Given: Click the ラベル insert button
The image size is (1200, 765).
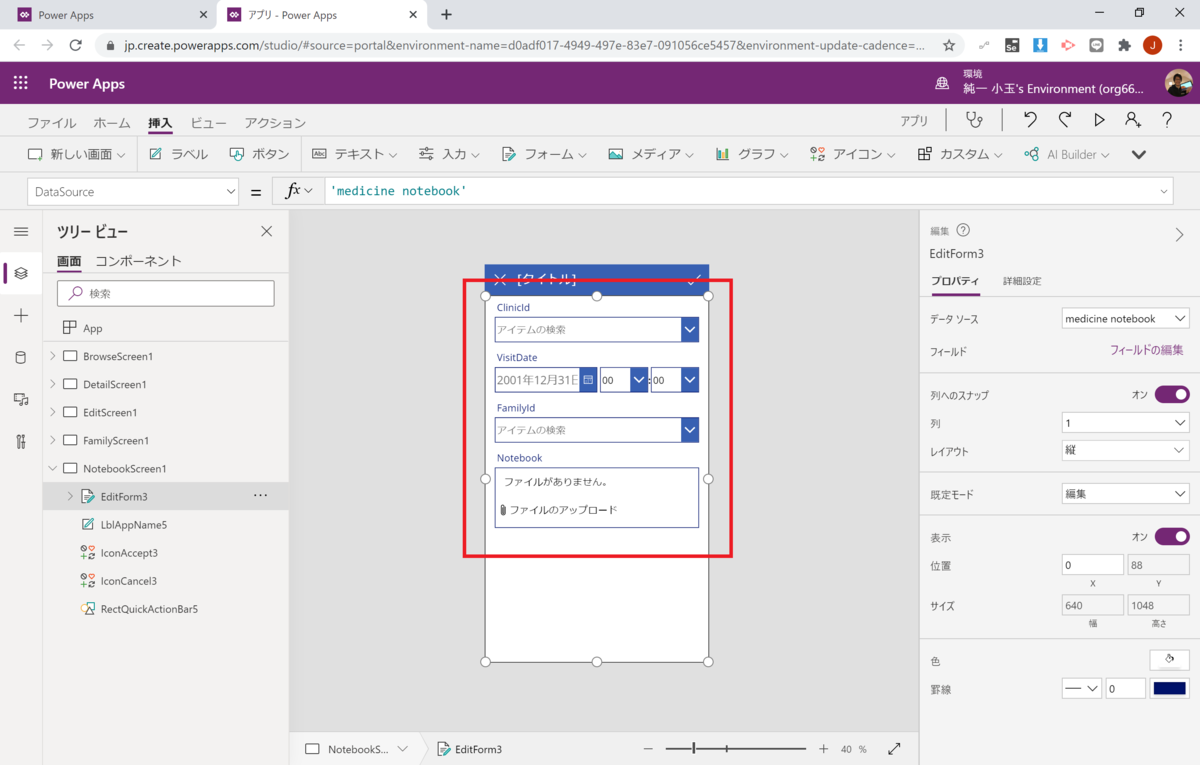Looking at the screenshot, I should point(179,154).
